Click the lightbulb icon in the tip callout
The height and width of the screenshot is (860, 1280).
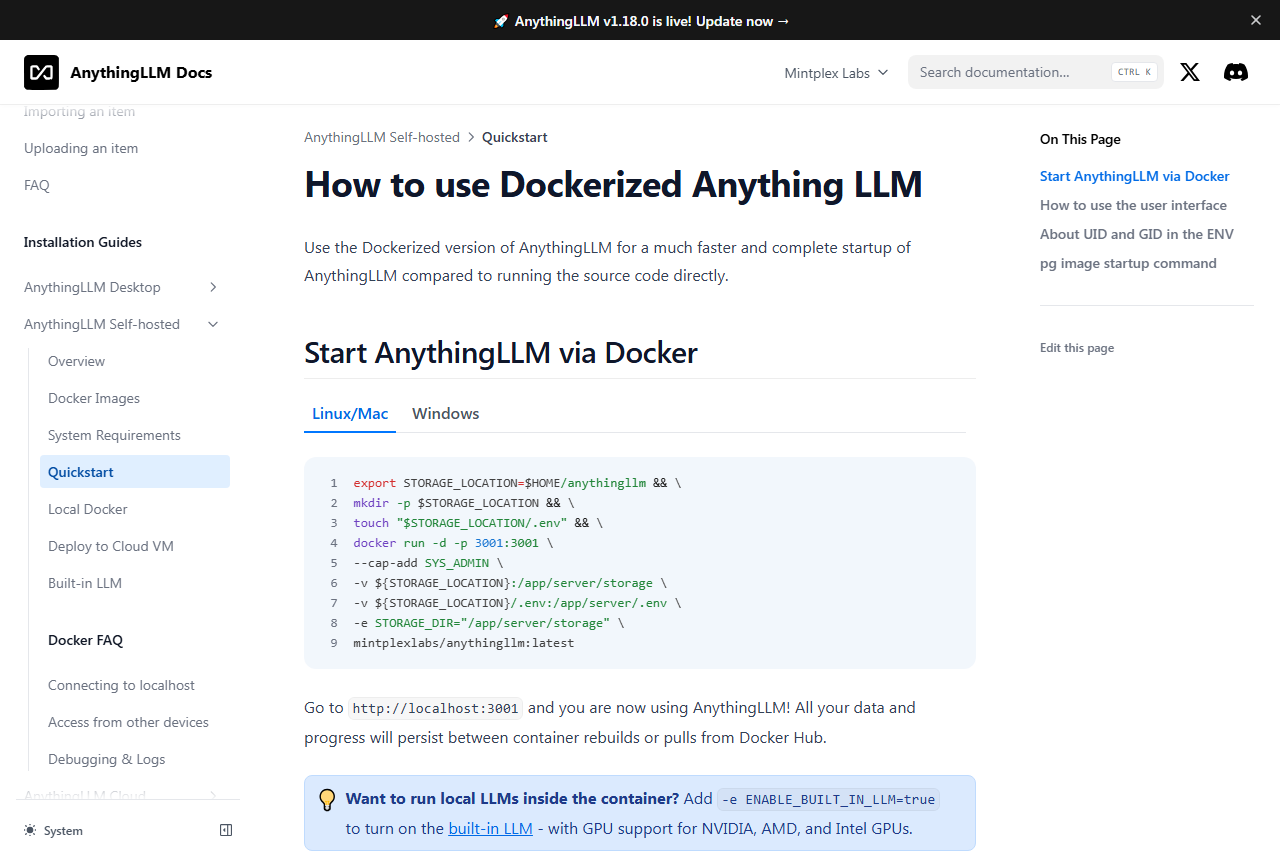tap(327, 800)
